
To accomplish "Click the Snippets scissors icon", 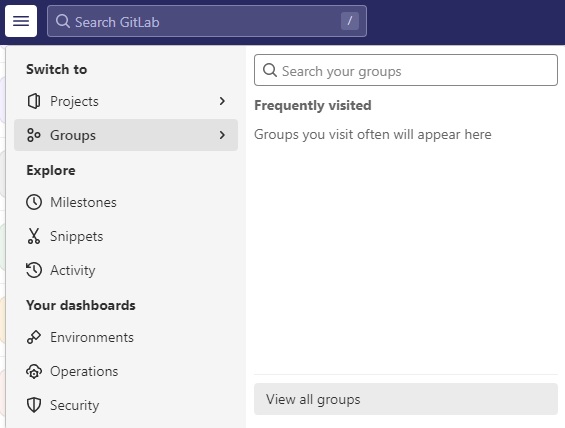I will coord(34,236).
